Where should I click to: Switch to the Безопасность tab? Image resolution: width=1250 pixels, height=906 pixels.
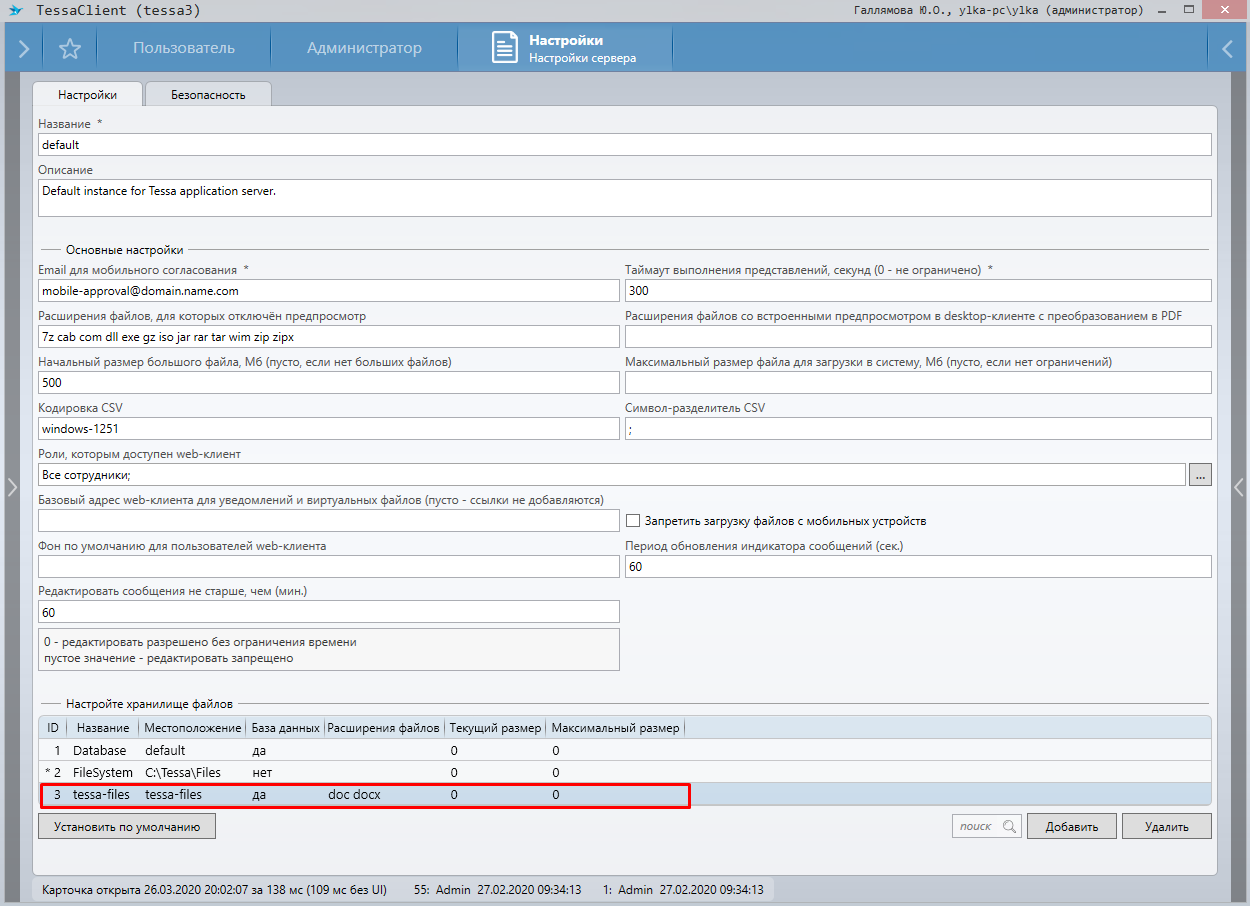208,95
